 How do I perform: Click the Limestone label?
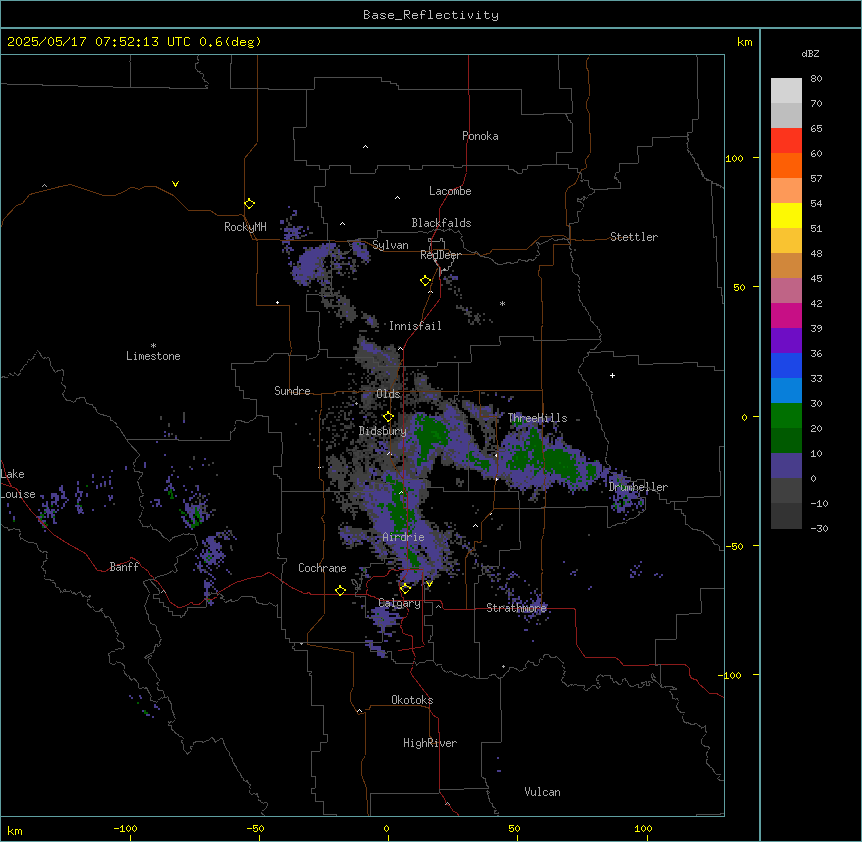point(153,356)
